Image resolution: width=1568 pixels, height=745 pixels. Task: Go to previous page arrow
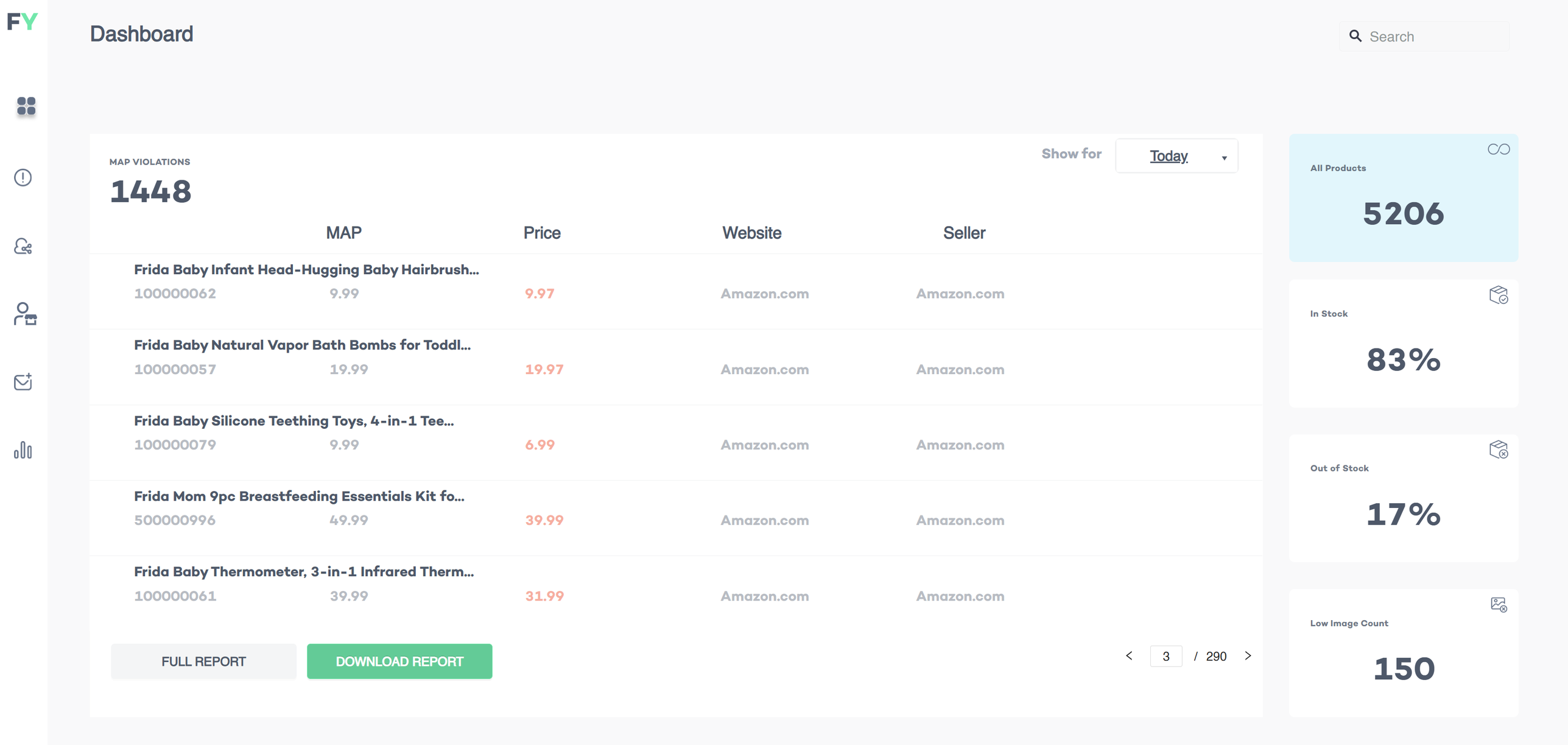click(x=1129, y=655)
